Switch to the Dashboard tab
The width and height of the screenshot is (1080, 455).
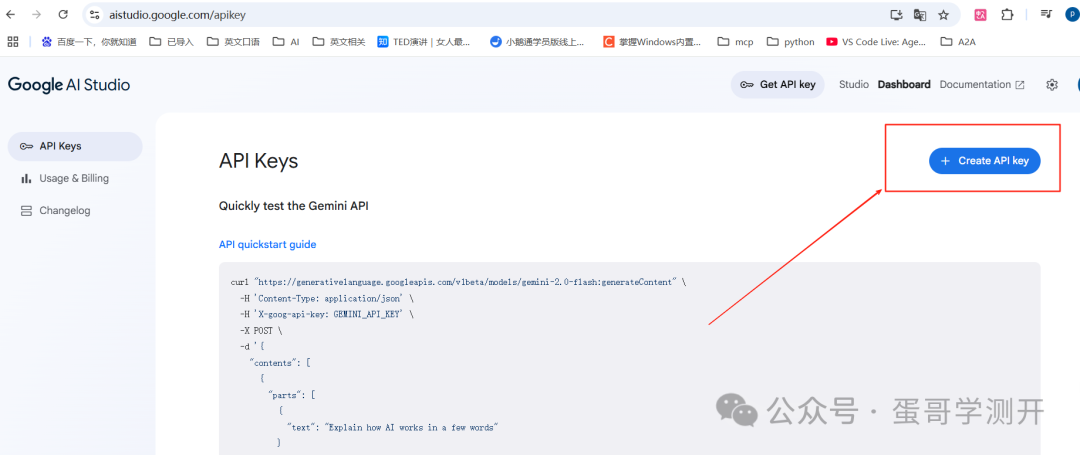904,85
